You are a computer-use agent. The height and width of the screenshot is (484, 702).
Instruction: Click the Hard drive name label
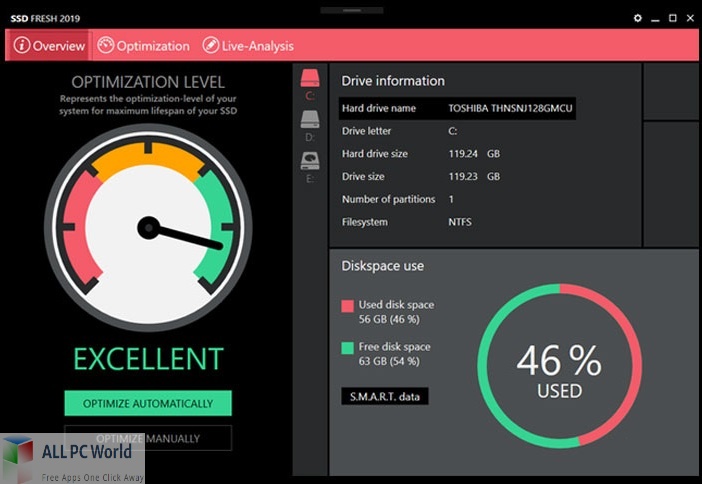tap(379, 108)
